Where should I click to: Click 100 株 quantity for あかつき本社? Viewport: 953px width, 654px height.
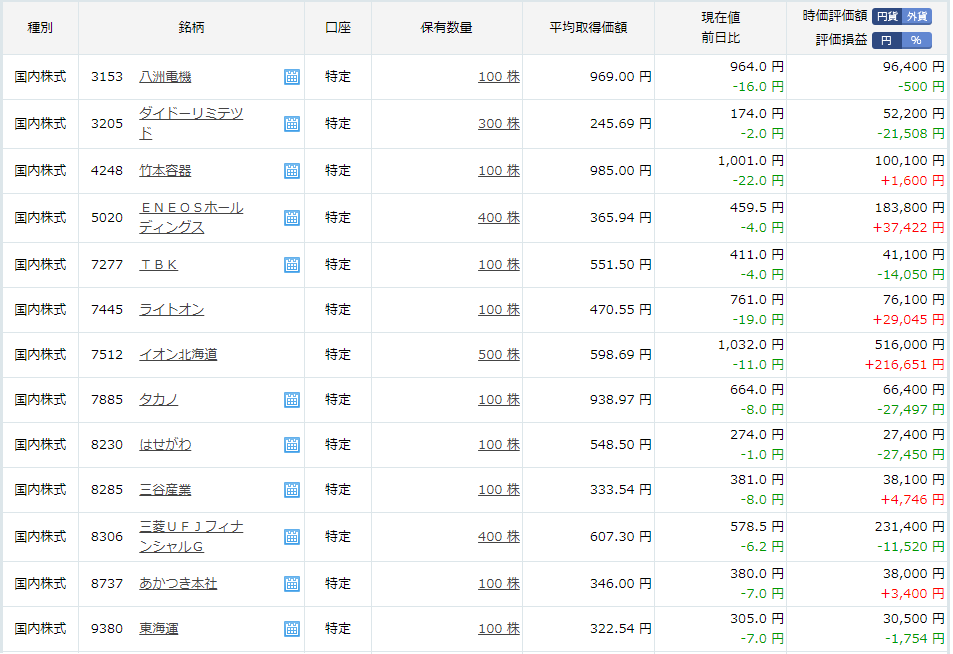coord(499,583)
